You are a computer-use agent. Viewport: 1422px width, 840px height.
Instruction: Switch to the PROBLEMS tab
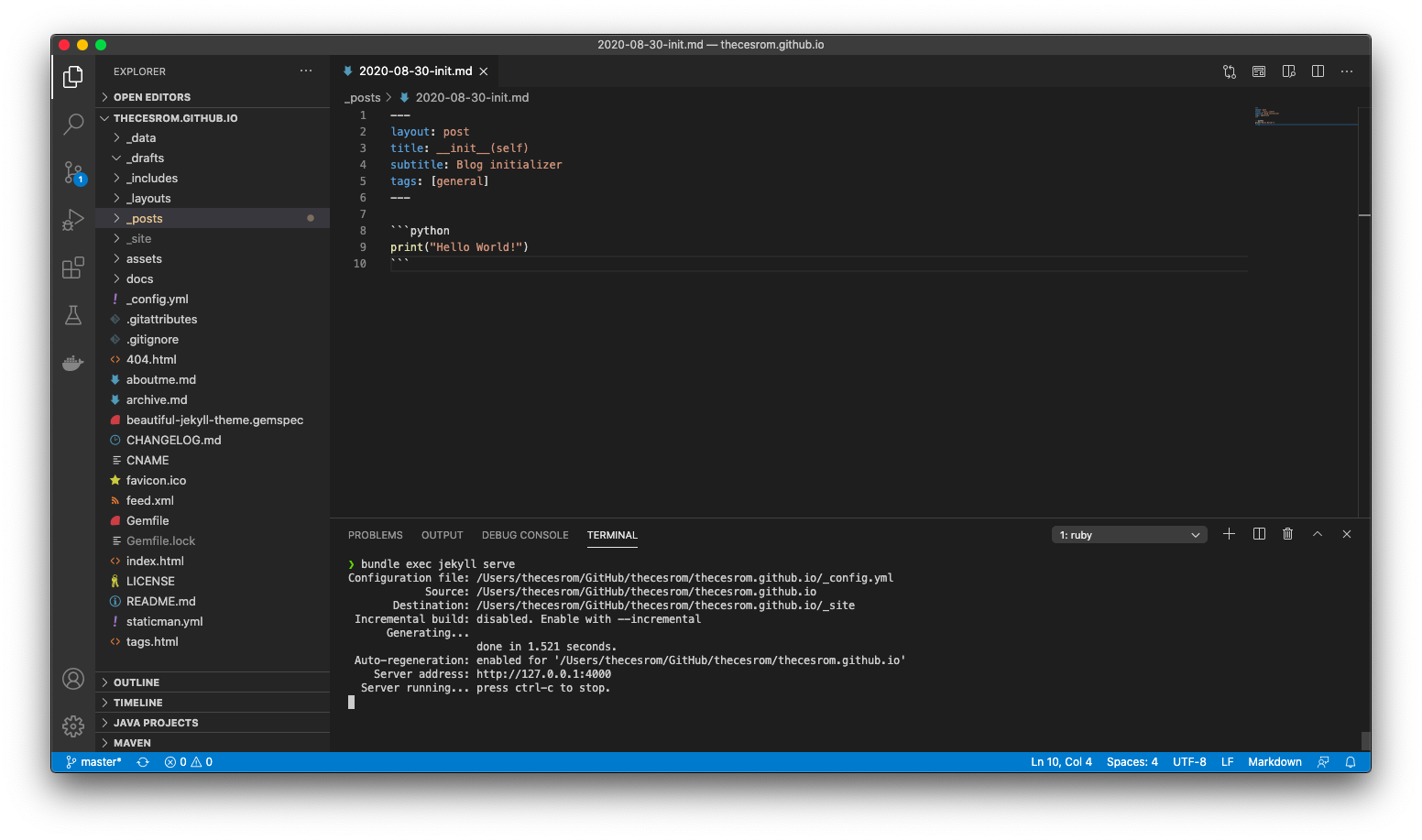(x=376, y=535)
